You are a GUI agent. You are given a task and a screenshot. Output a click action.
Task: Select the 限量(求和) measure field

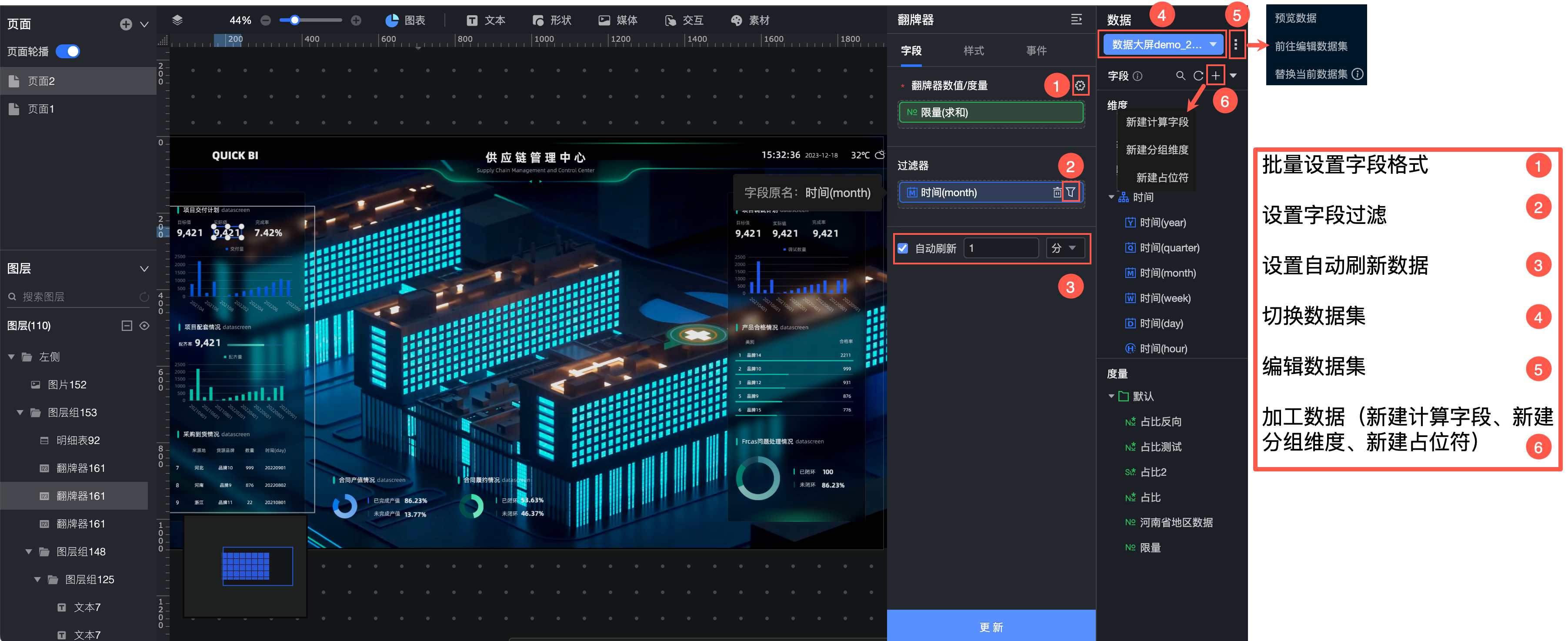click(991, 113)
